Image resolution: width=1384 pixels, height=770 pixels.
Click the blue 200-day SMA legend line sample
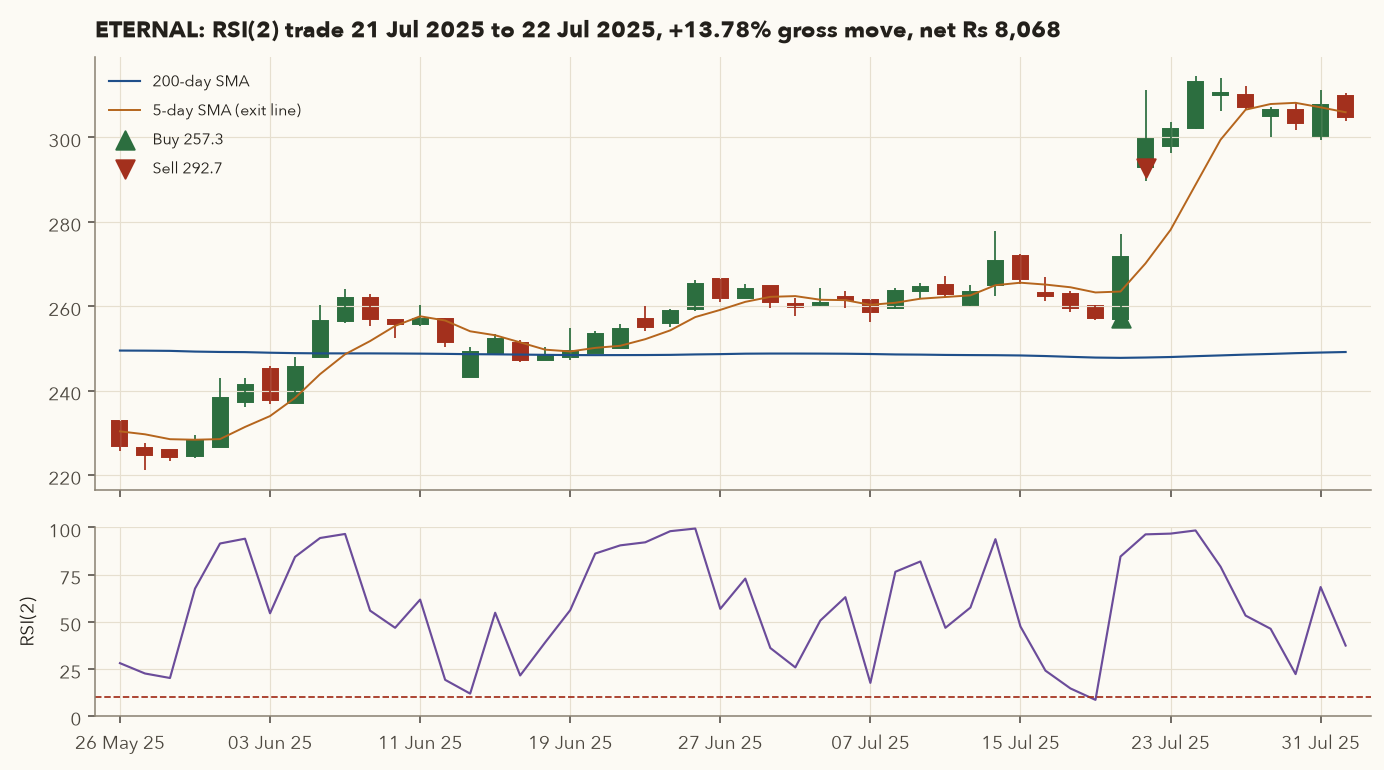(x=125, y=81)
